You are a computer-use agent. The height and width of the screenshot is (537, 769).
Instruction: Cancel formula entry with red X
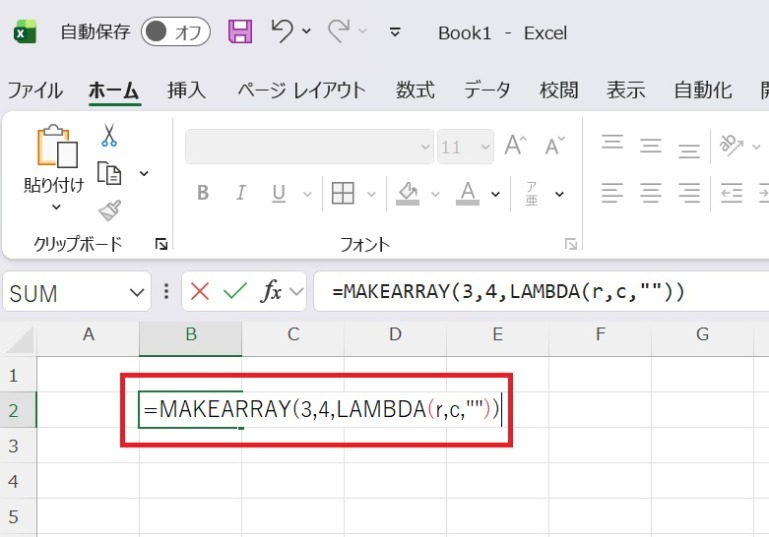[x=200, y=291]
